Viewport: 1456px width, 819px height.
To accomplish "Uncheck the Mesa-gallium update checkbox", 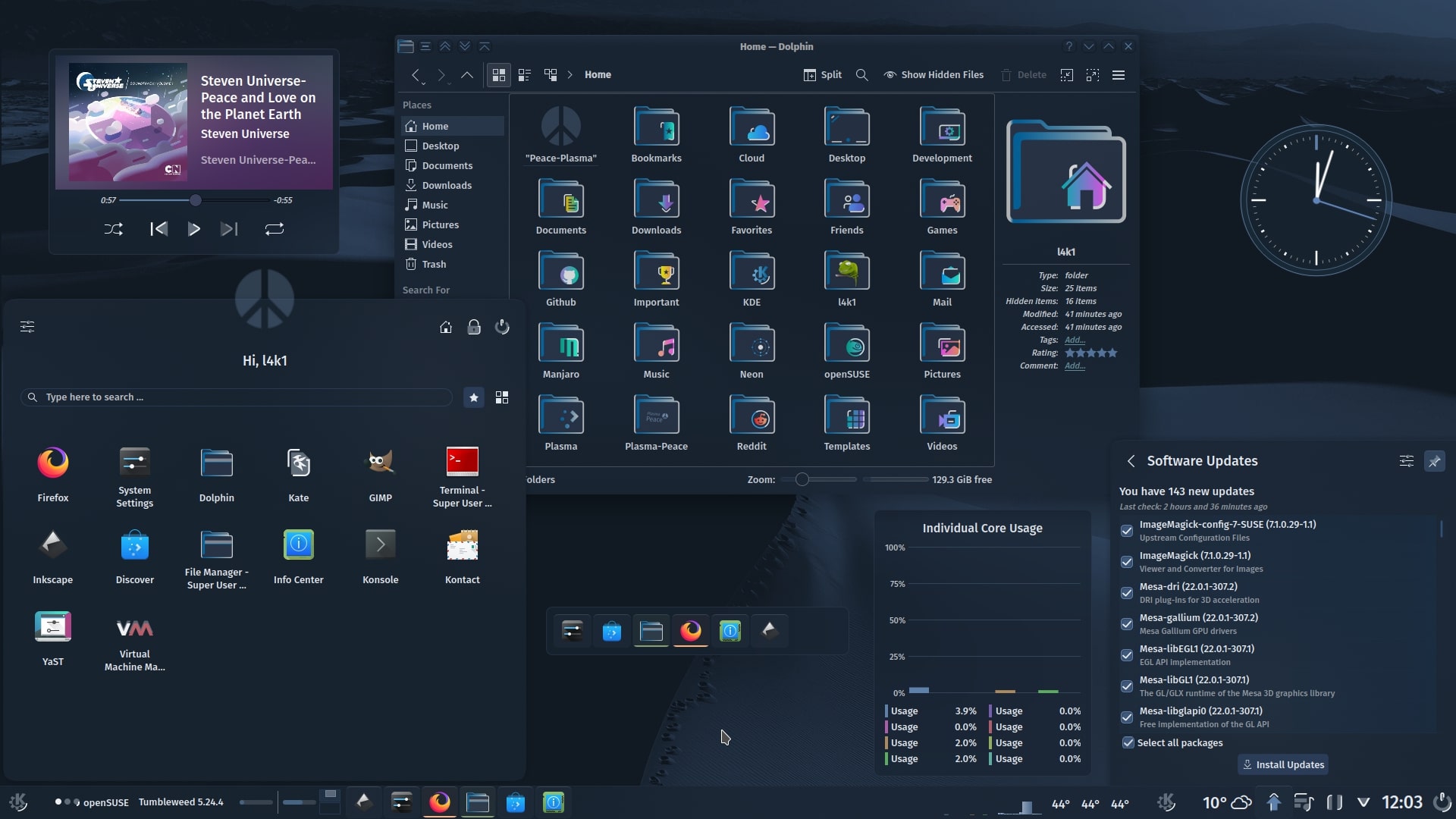I will pos(1127,624).
